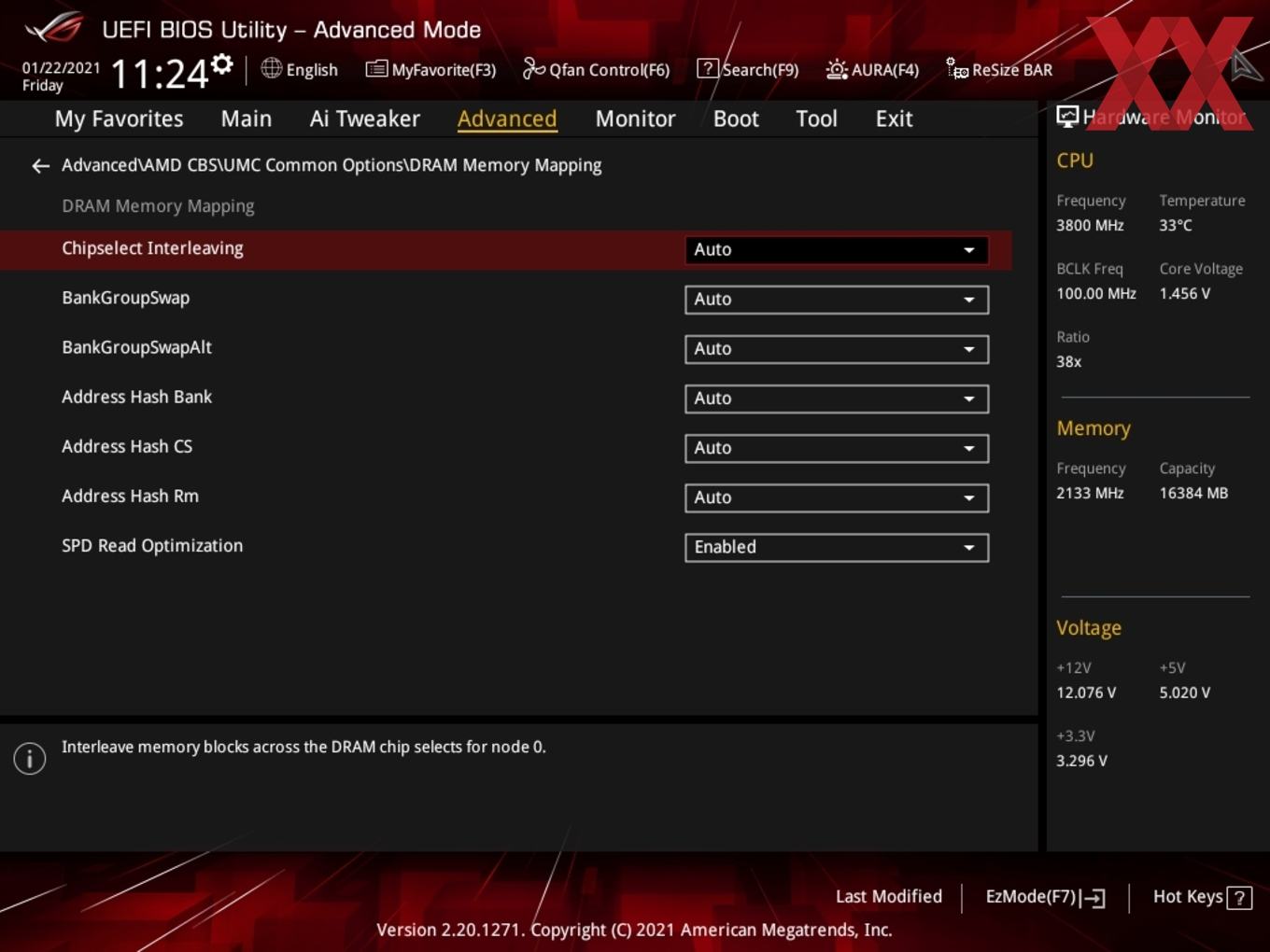Open the Ai Tweaker tab
Image resolution: width=1270 pixels, height=952 pixels.
tap(365, 119)
